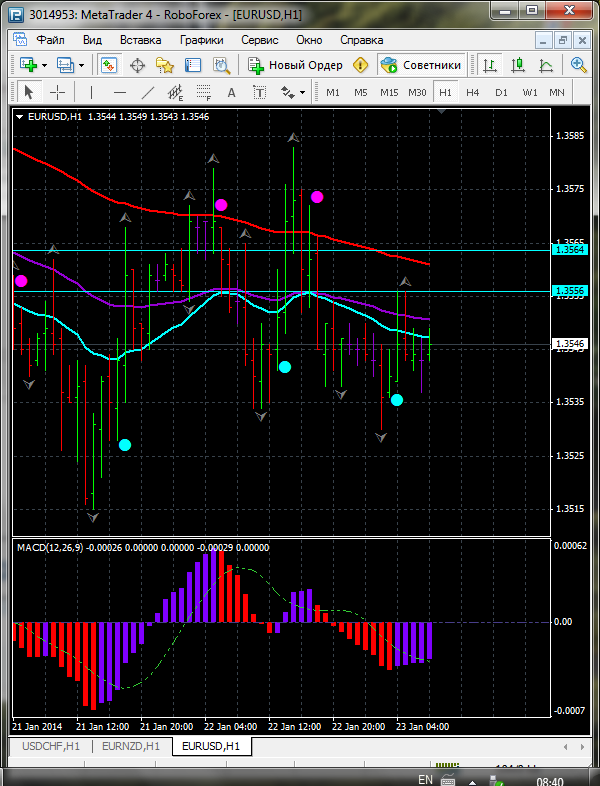The image size is (600, 786).
Task: Click the zoom in magnifier icon
Action: 578,65
